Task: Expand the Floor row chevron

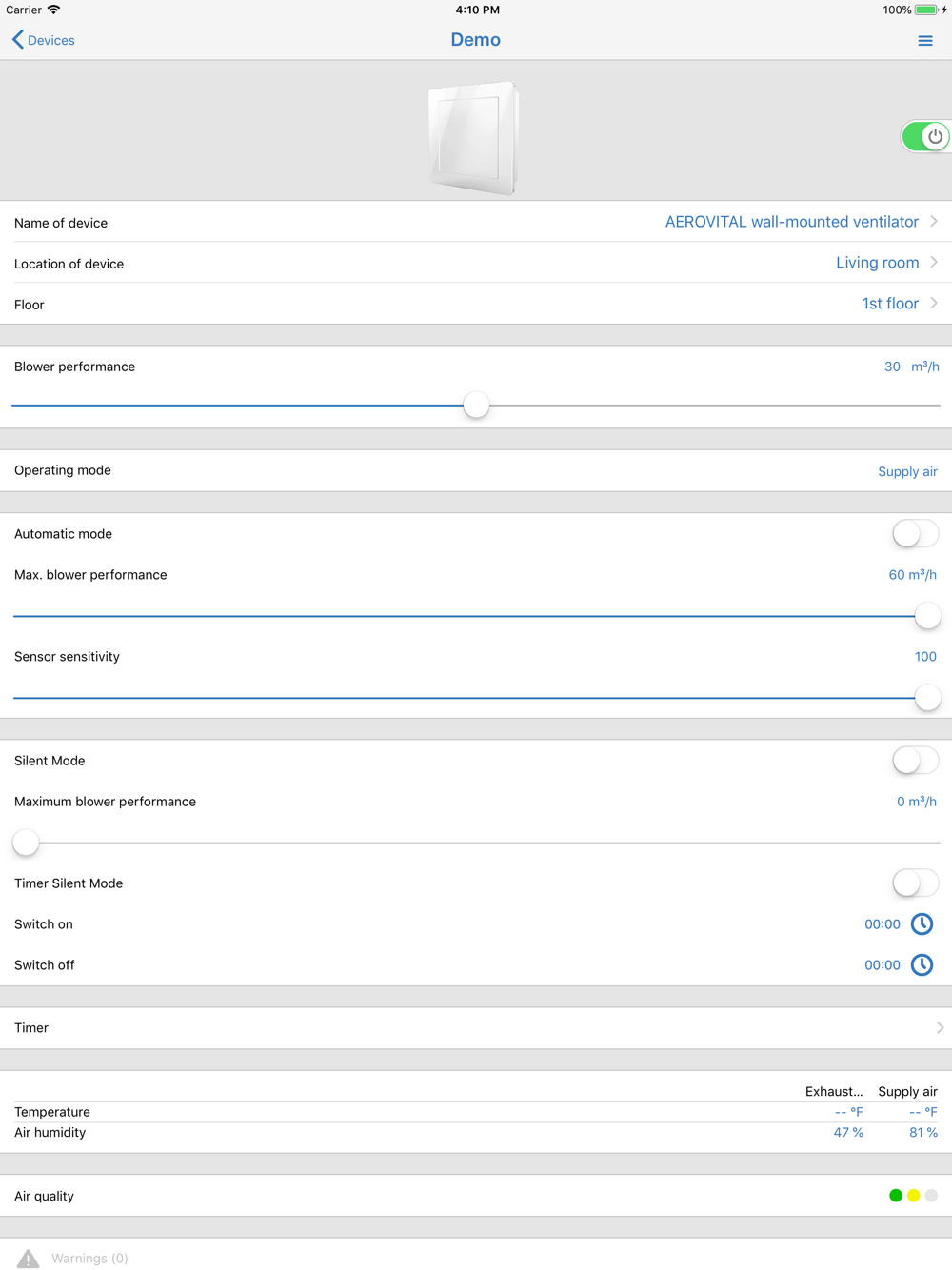Action: point(934,304)
